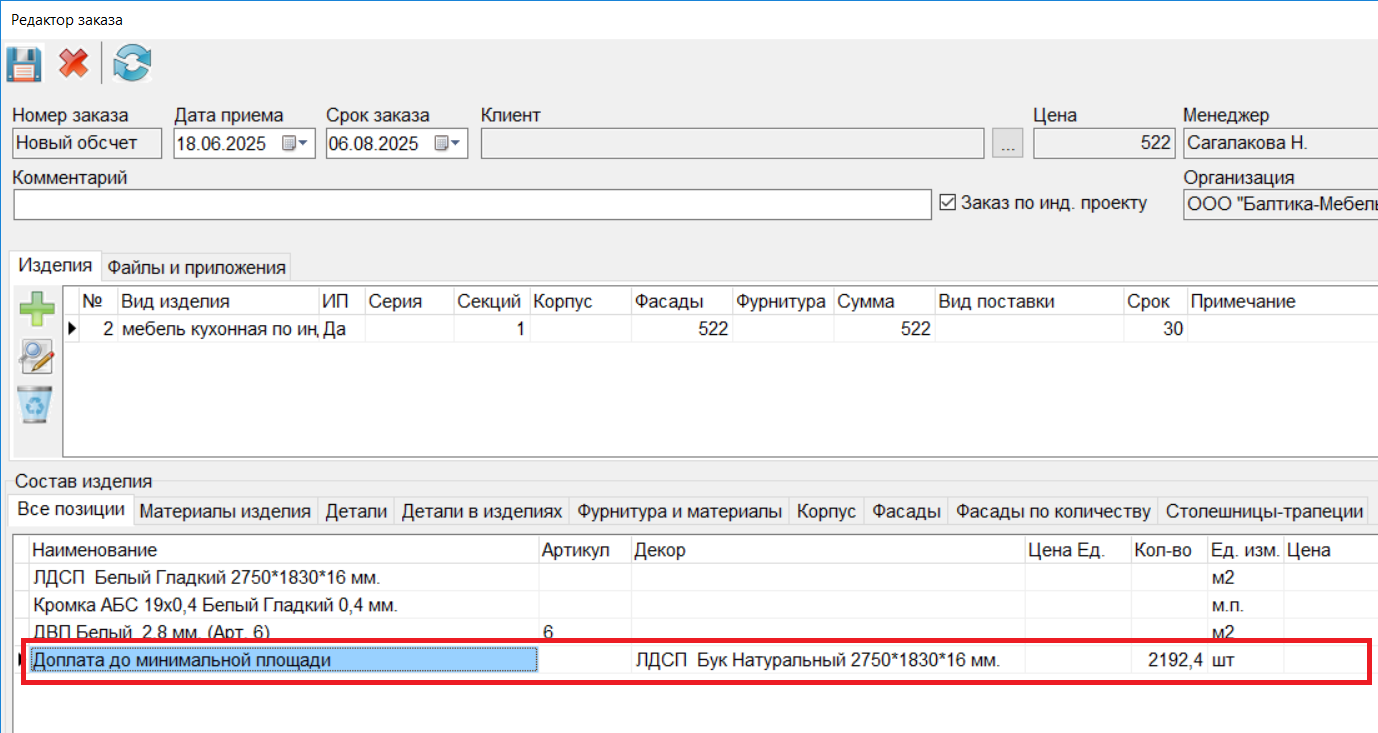
Task: Open the 'Фасады по количеству' tab
Action: pyautogui.click(x=1053, y=511)
